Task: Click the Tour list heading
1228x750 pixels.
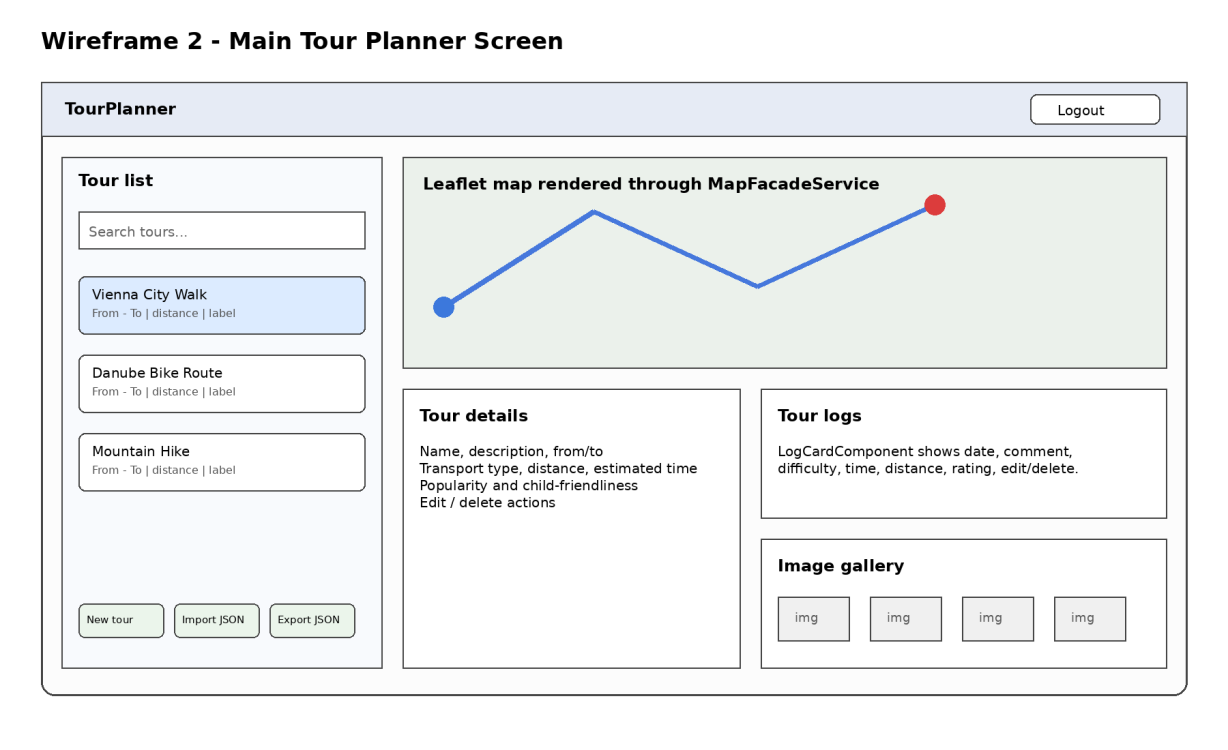Action: 116,181
